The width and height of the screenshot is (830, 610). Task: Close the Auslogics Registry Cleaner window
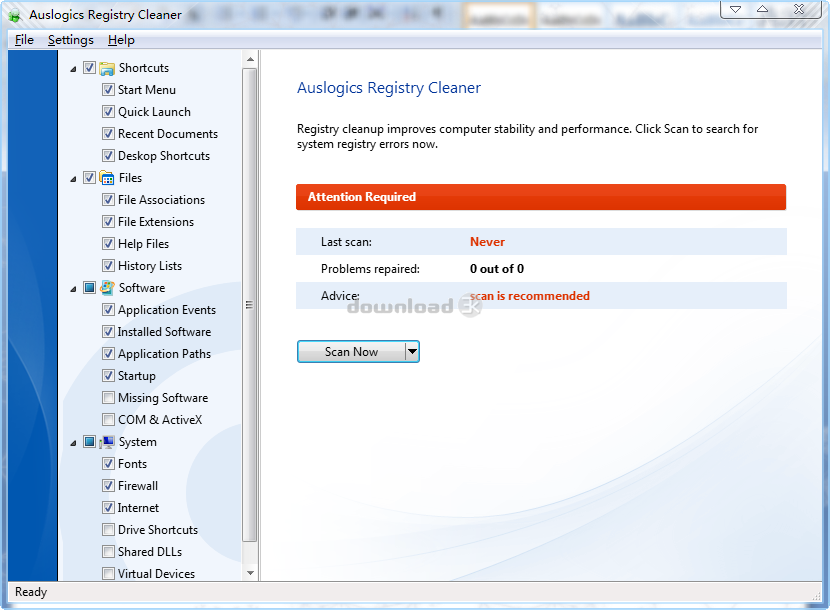pos(799,9)
